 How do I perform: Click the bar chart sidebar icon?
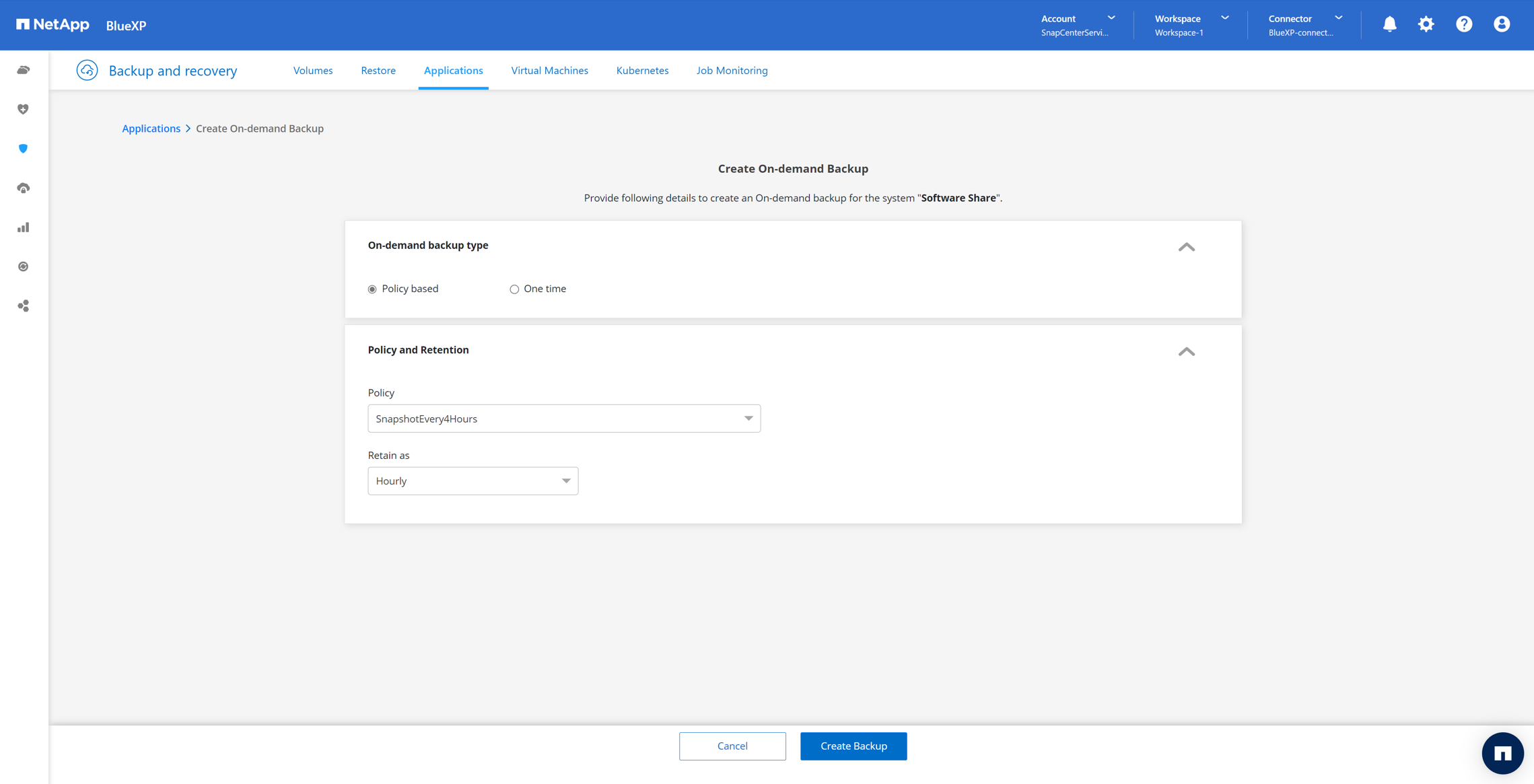tap(24, 227)
